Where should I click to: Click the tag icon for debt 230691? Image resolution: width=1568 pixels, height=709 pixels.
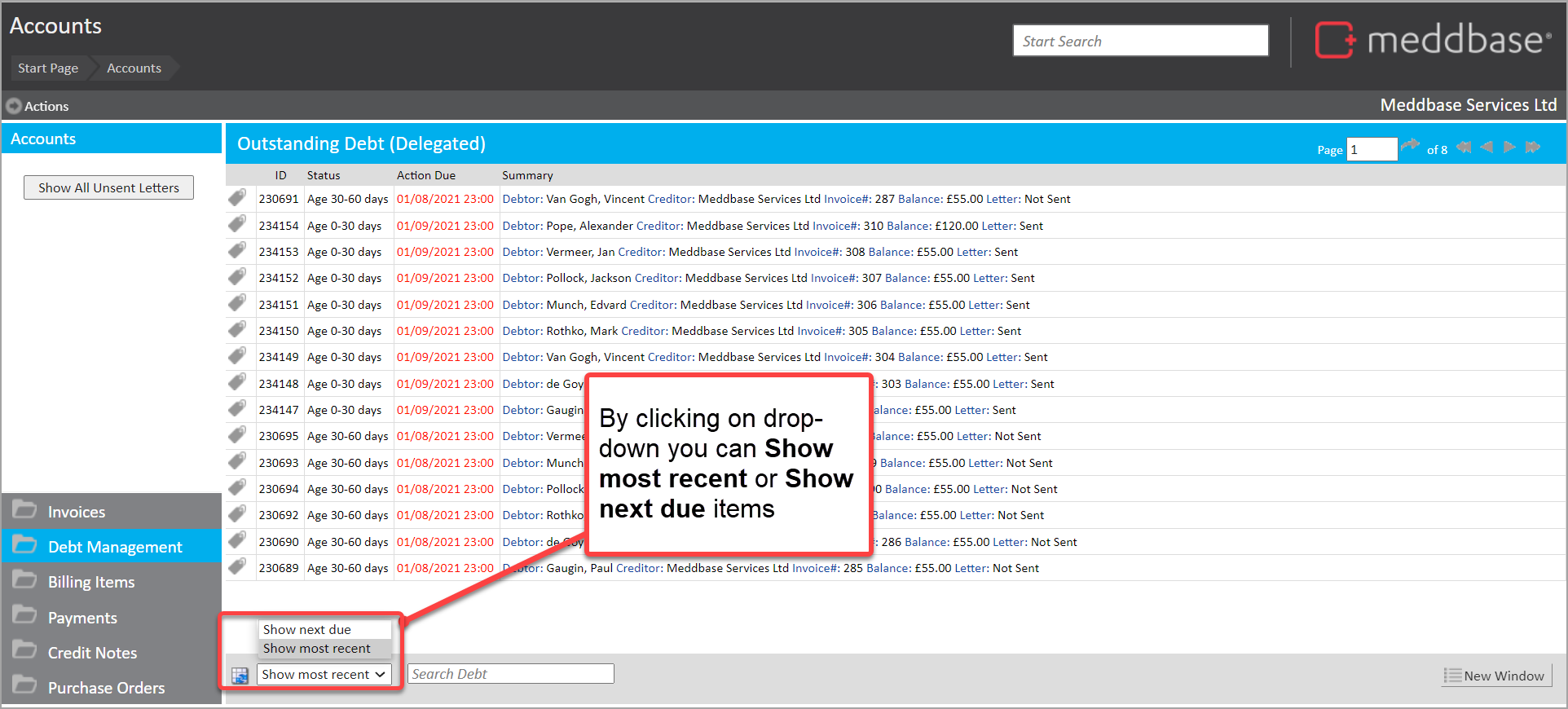pos(237,198)
